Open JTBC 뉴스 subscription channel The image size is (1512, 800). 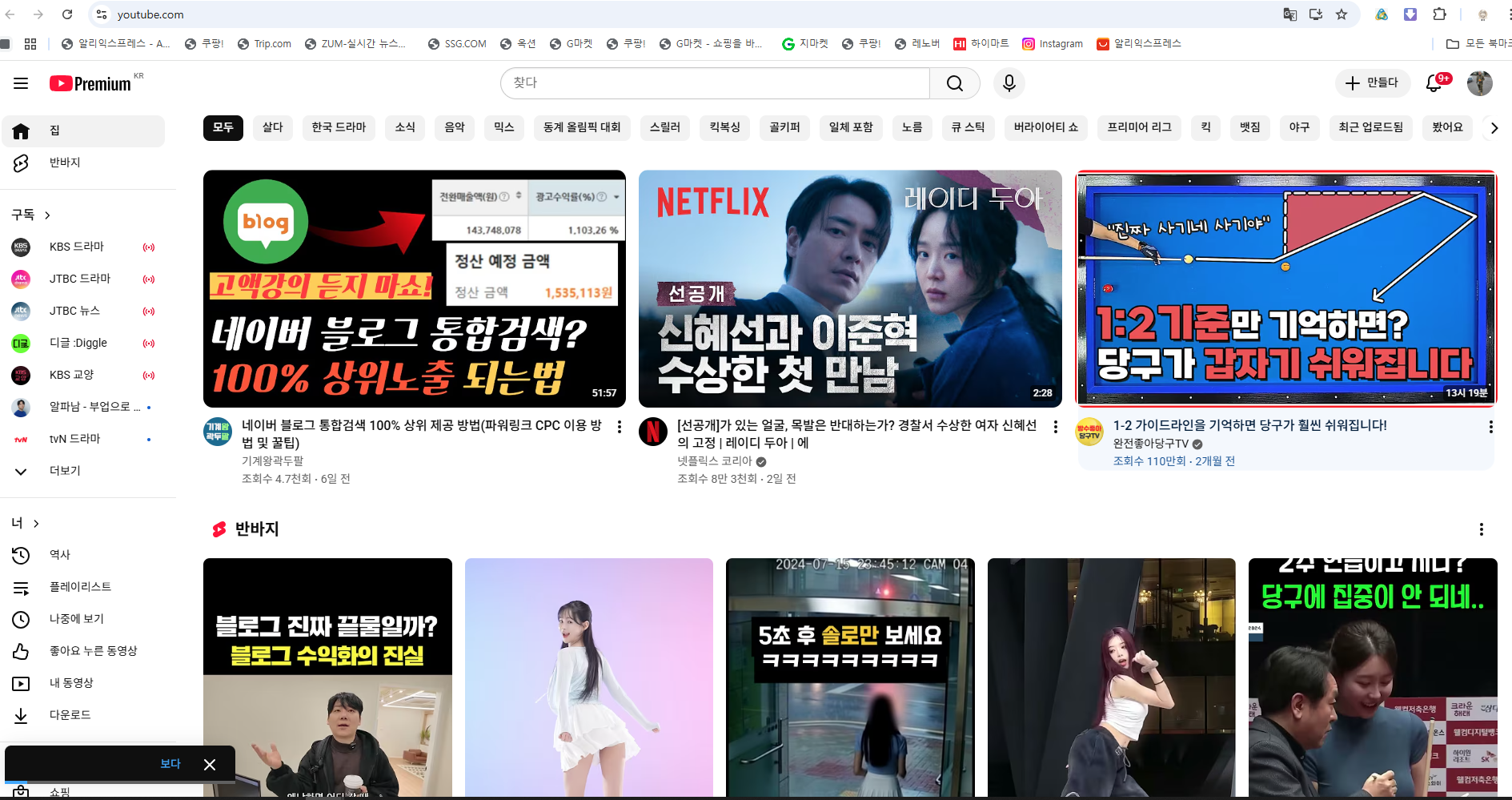[83, 311]
